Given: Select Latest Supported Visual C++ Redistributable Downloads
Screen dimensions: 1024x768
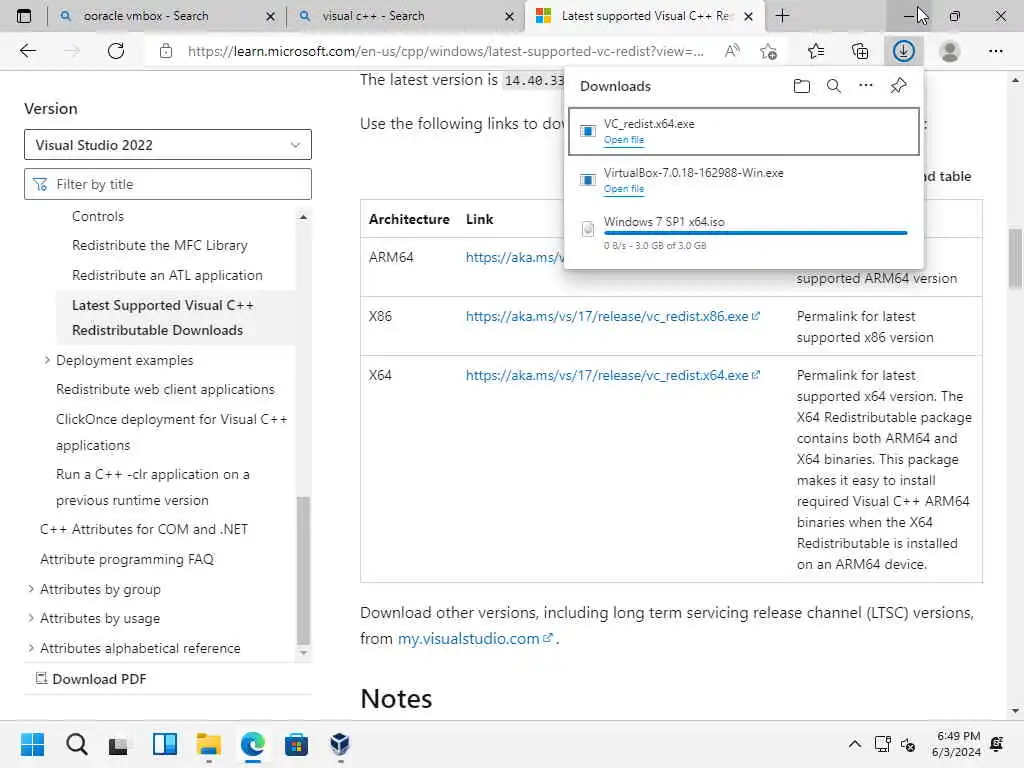Looking at the screenshot, I should pos(163,318).
